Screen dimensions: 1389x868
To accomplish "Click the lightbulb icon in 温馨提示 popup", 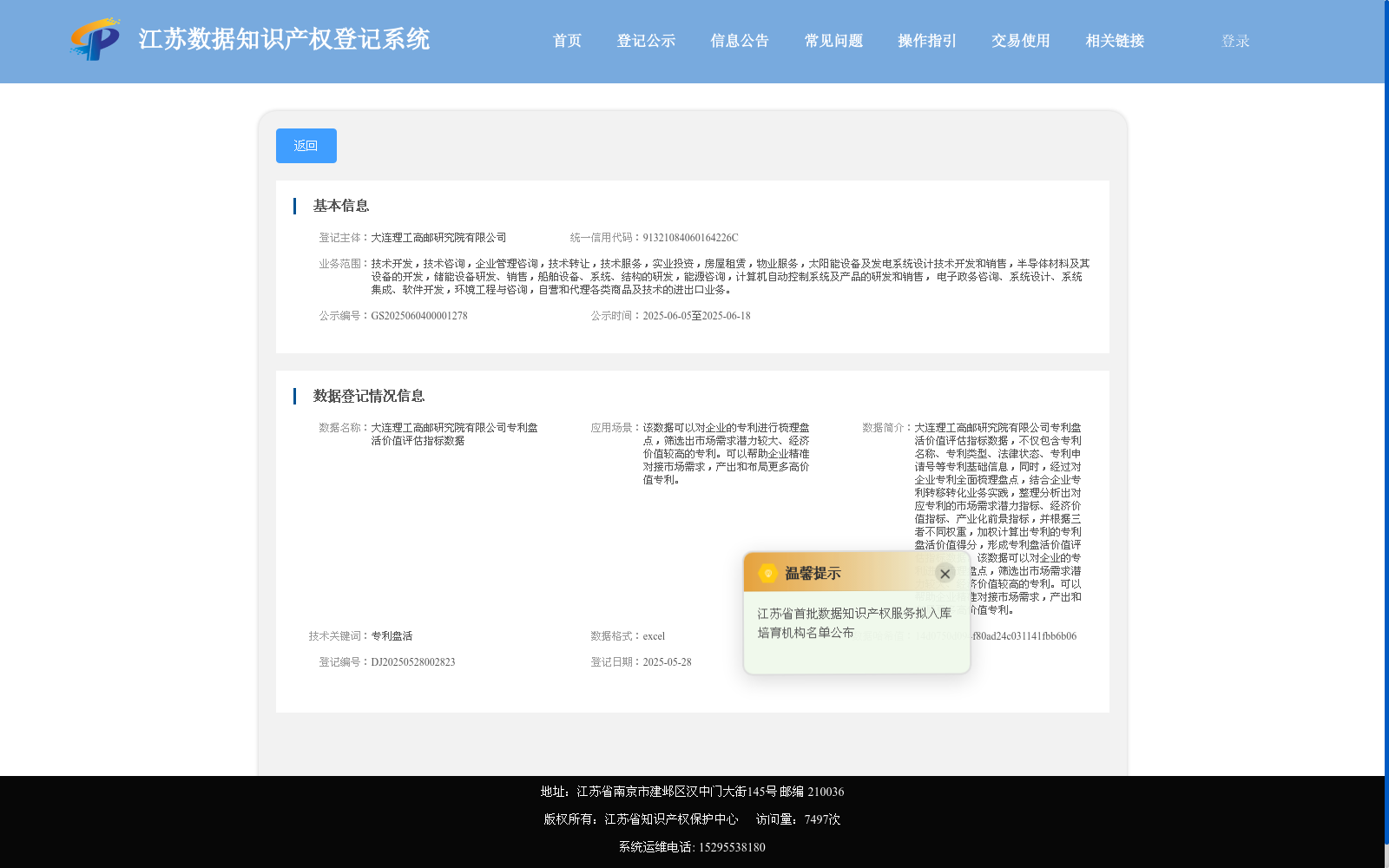I will point(767,573).
